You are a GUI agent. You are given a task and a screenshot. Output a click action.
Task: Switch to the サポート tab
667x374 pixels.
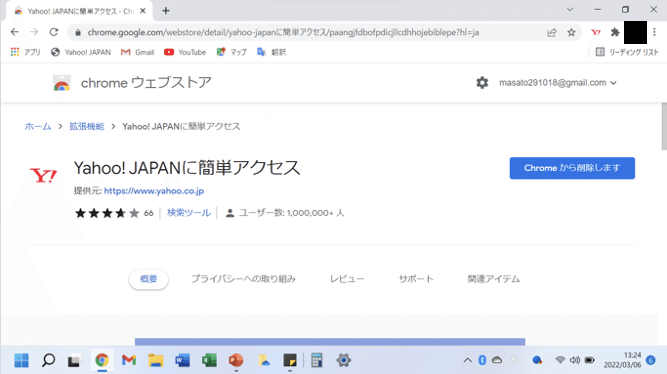pos(416,279)
